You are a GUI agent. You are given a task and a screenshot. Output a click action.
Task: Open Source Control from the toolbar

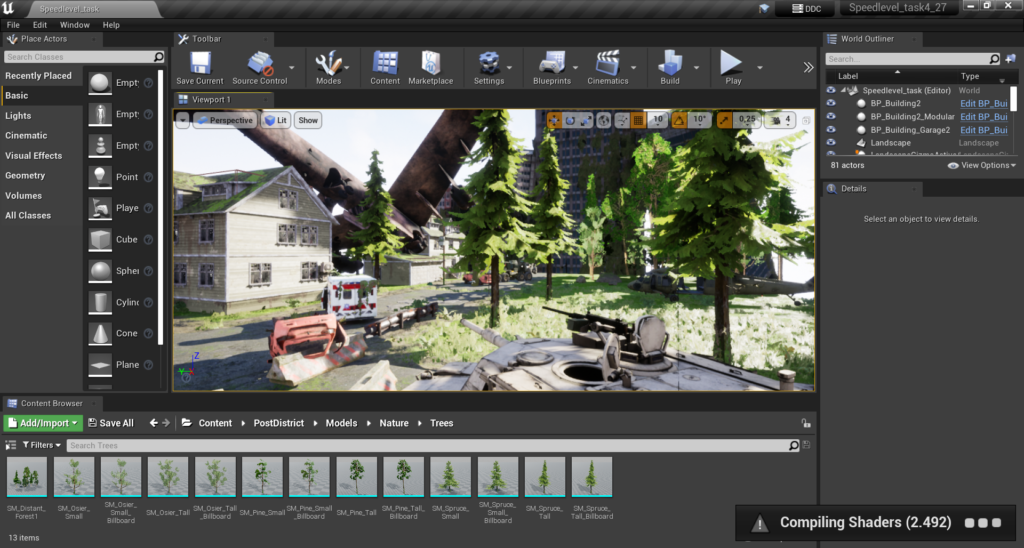(x=259, y=65)
